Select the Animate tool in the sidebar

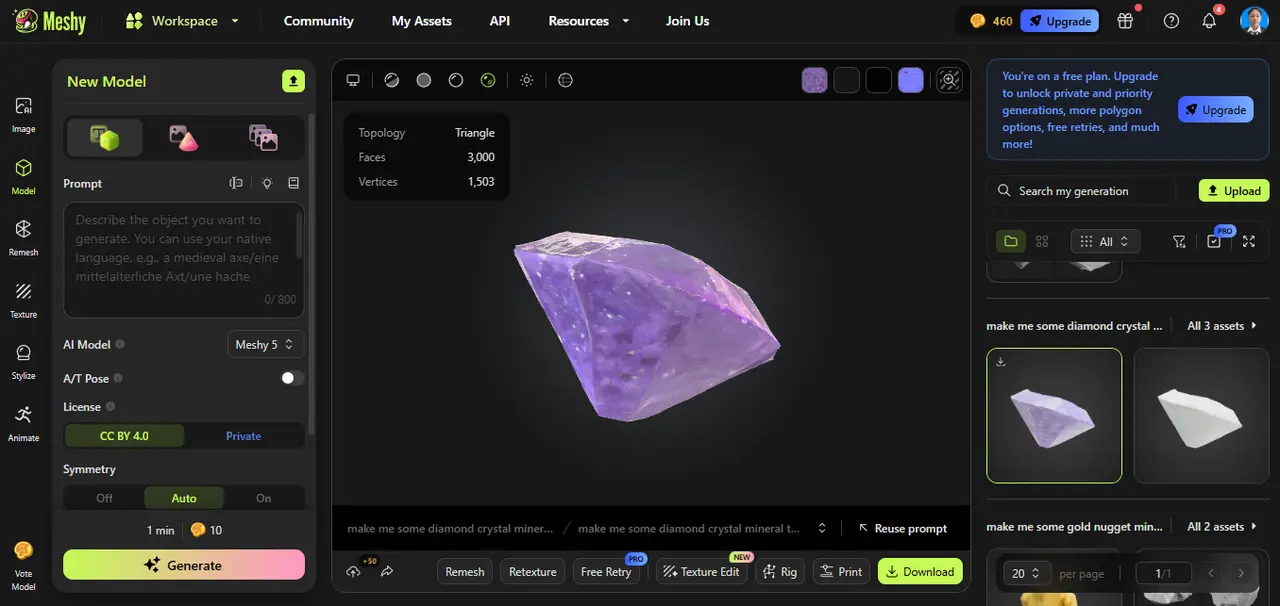coord(23,423)
